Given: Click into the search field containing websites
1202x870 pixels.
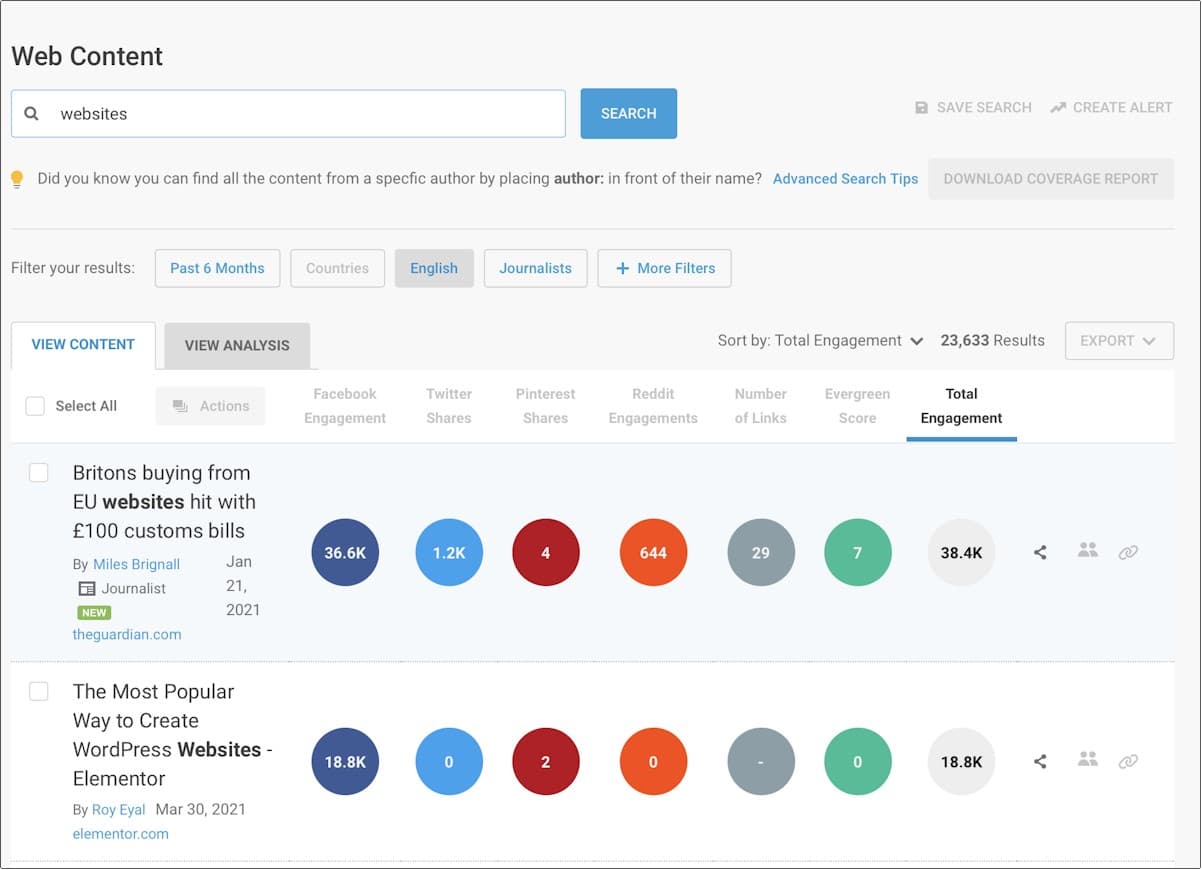Looking at the screenshot, I should click(300, 114).
